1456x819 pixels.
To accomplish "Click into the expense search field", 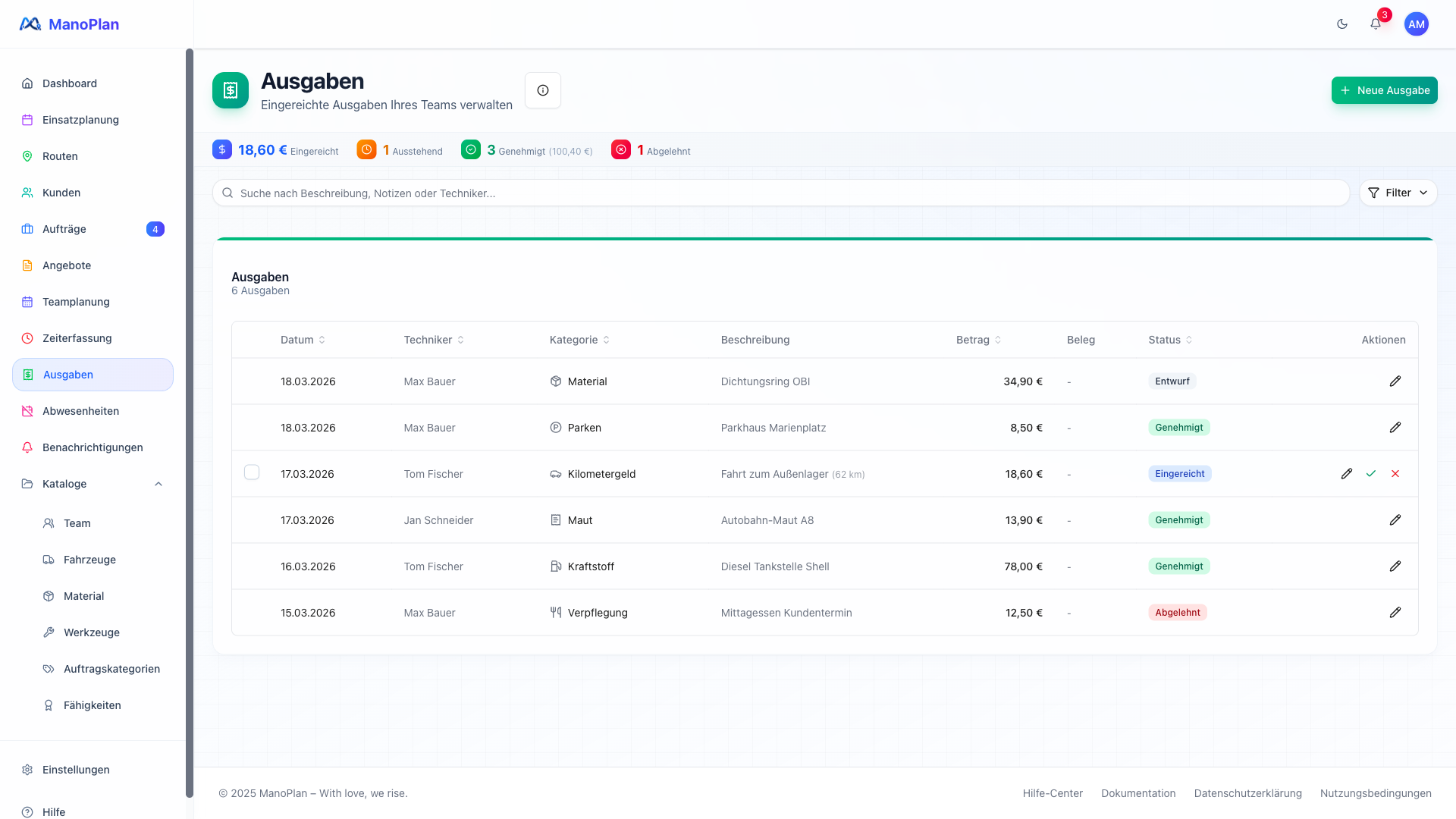I will 781,193.
